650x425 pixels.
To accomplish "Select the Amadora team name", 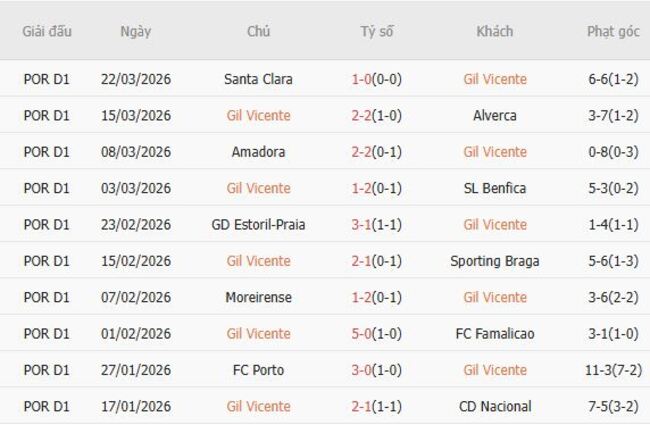I will click(258, 152).
